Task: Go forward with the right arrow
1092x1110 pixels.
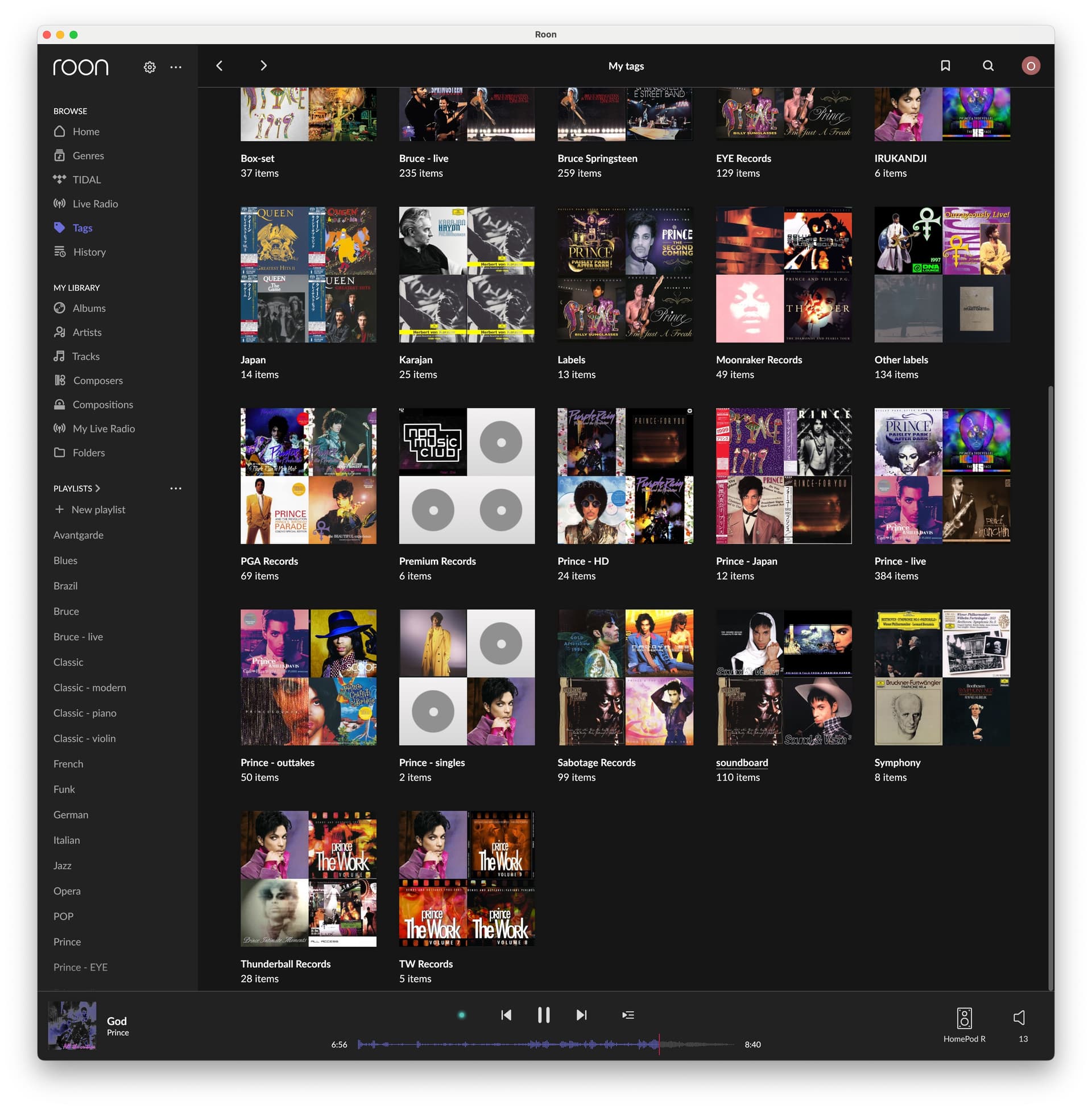Action: coord(263,66)
